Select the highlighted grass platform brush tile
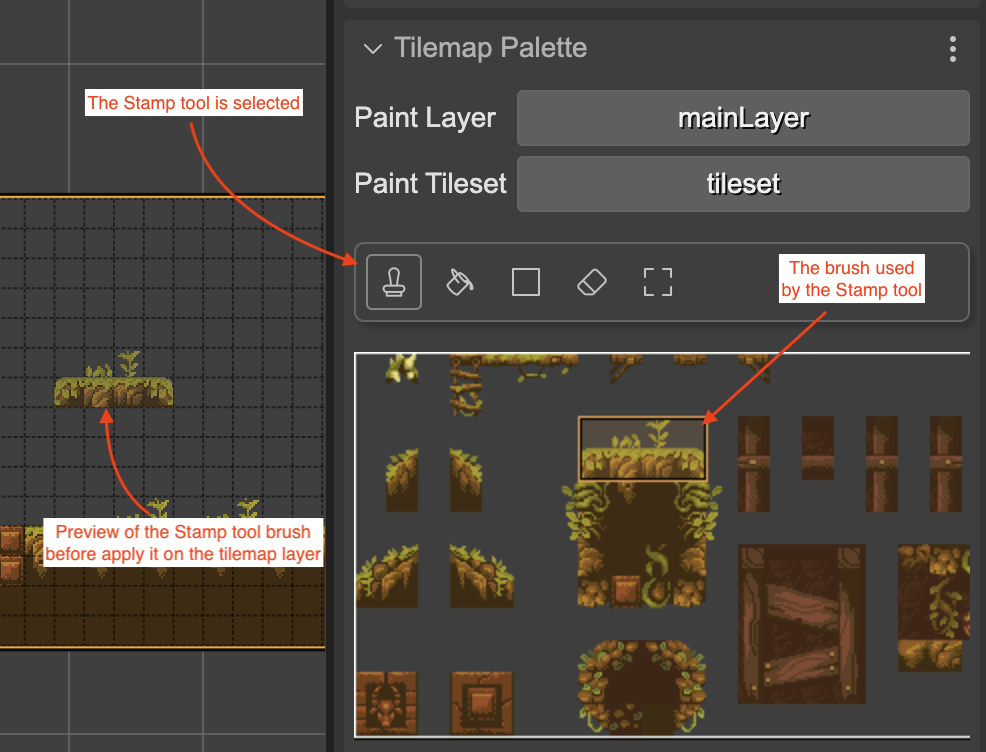The image size is (986, 752). point(643,447)
